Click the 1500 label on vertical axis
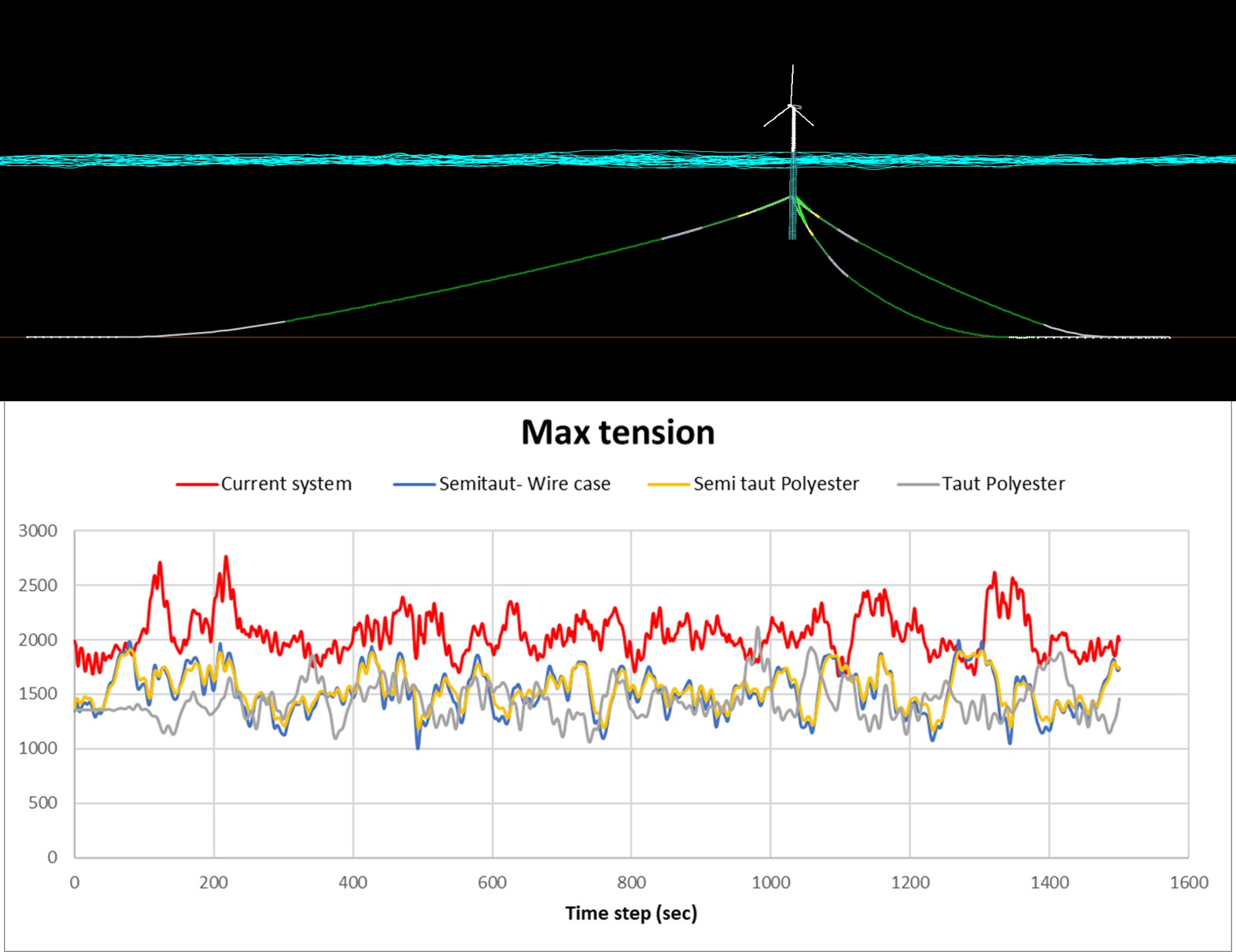 [38, 694]
